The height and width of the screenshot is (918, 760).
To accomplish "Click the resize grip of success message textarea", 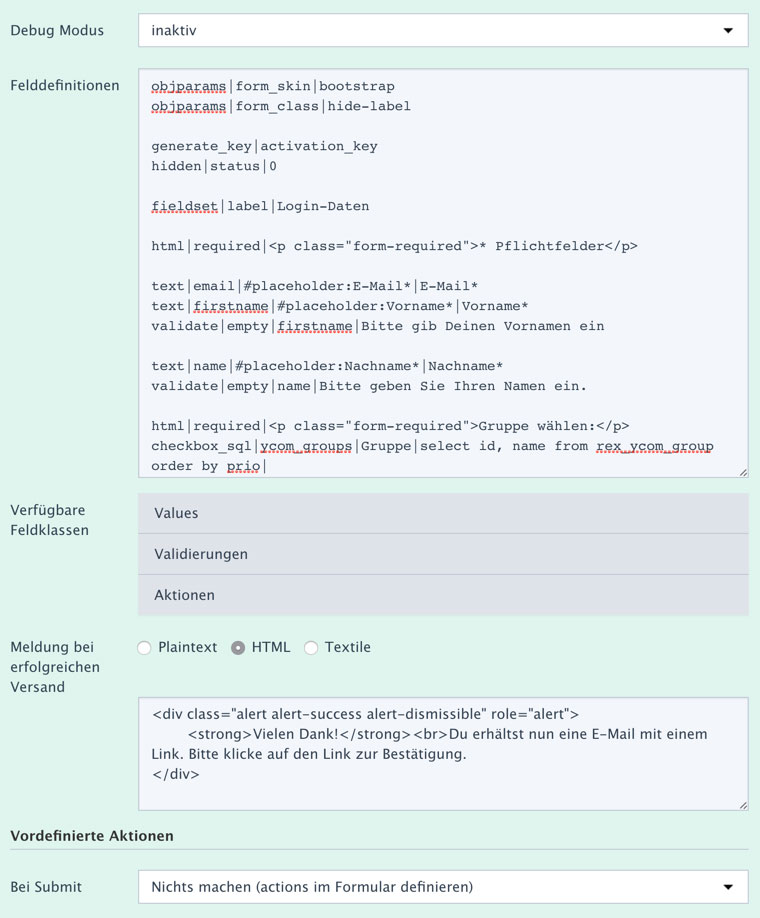I will point(742,804).
